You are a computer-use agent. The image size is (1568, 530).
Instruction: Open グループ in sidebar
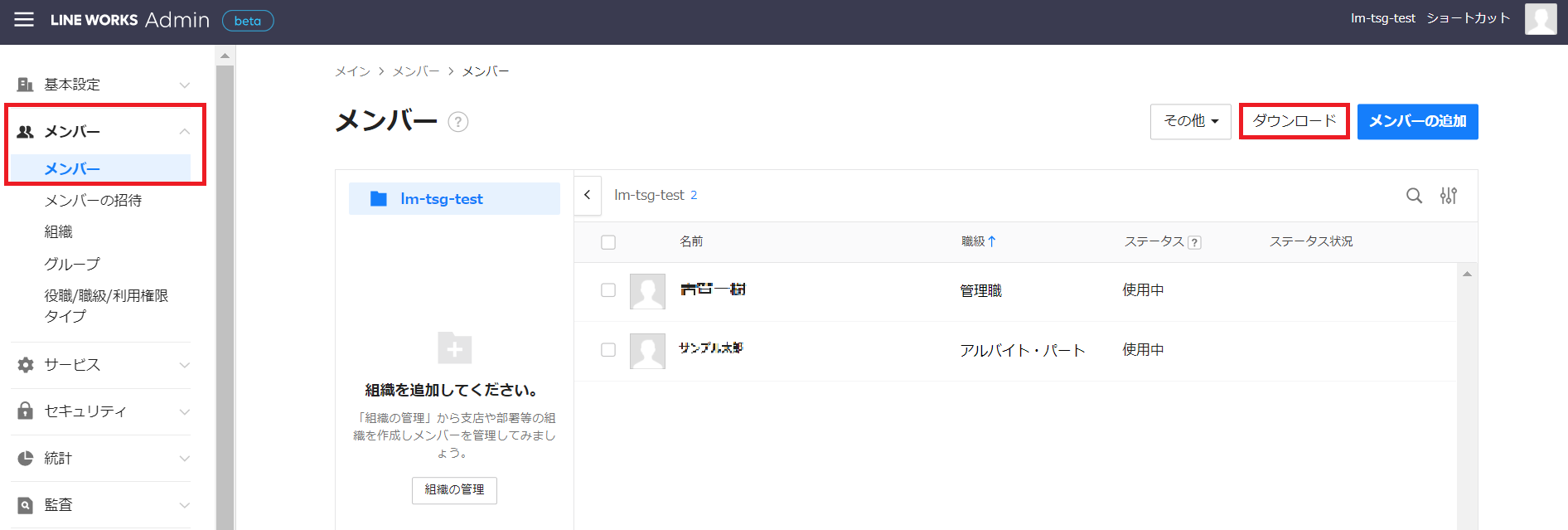click(72, 264)
